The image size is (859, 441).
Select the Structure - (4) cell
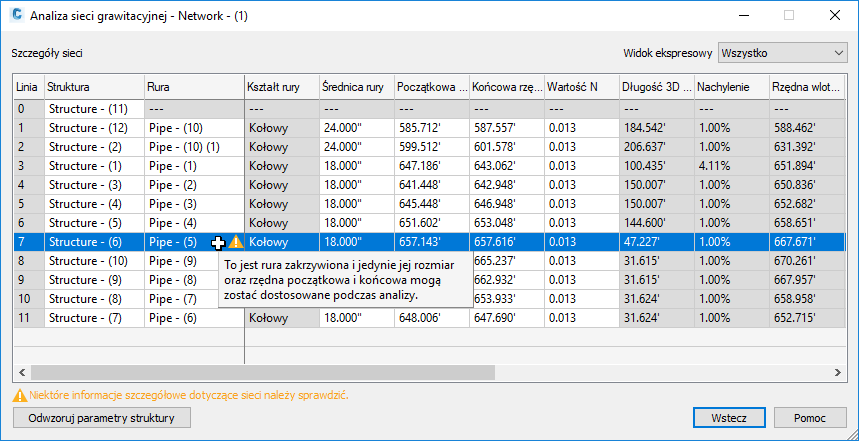pos(94,204)
